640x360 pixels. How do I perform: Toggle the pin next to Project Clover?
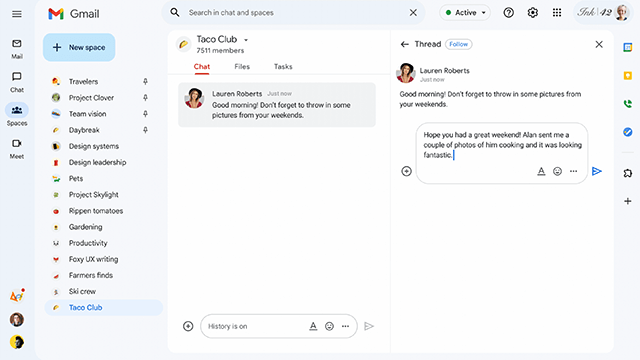click(x=145, y=98)
